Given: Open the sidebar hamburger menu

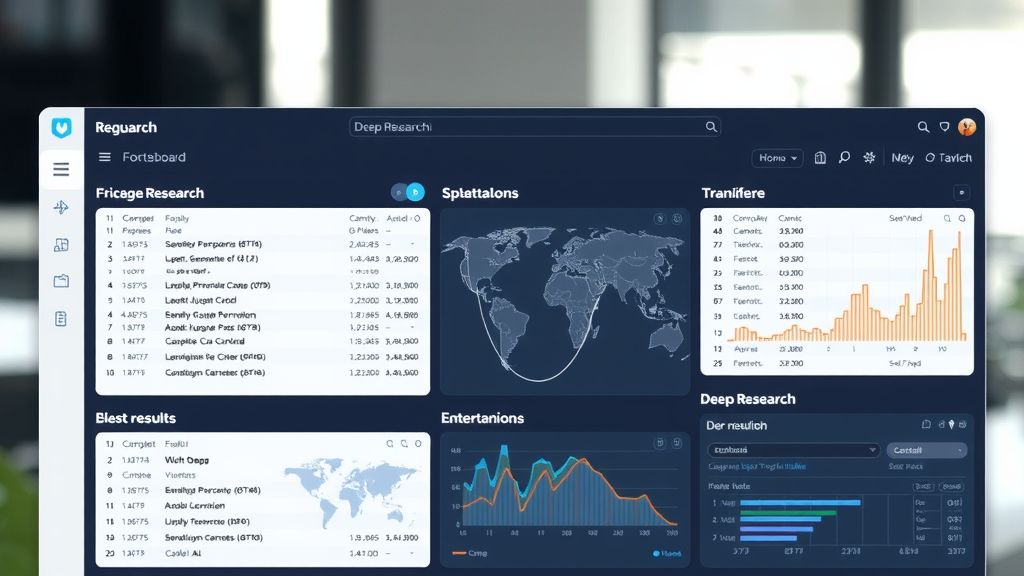Looking at the screenshot, I should pos(61,170).
